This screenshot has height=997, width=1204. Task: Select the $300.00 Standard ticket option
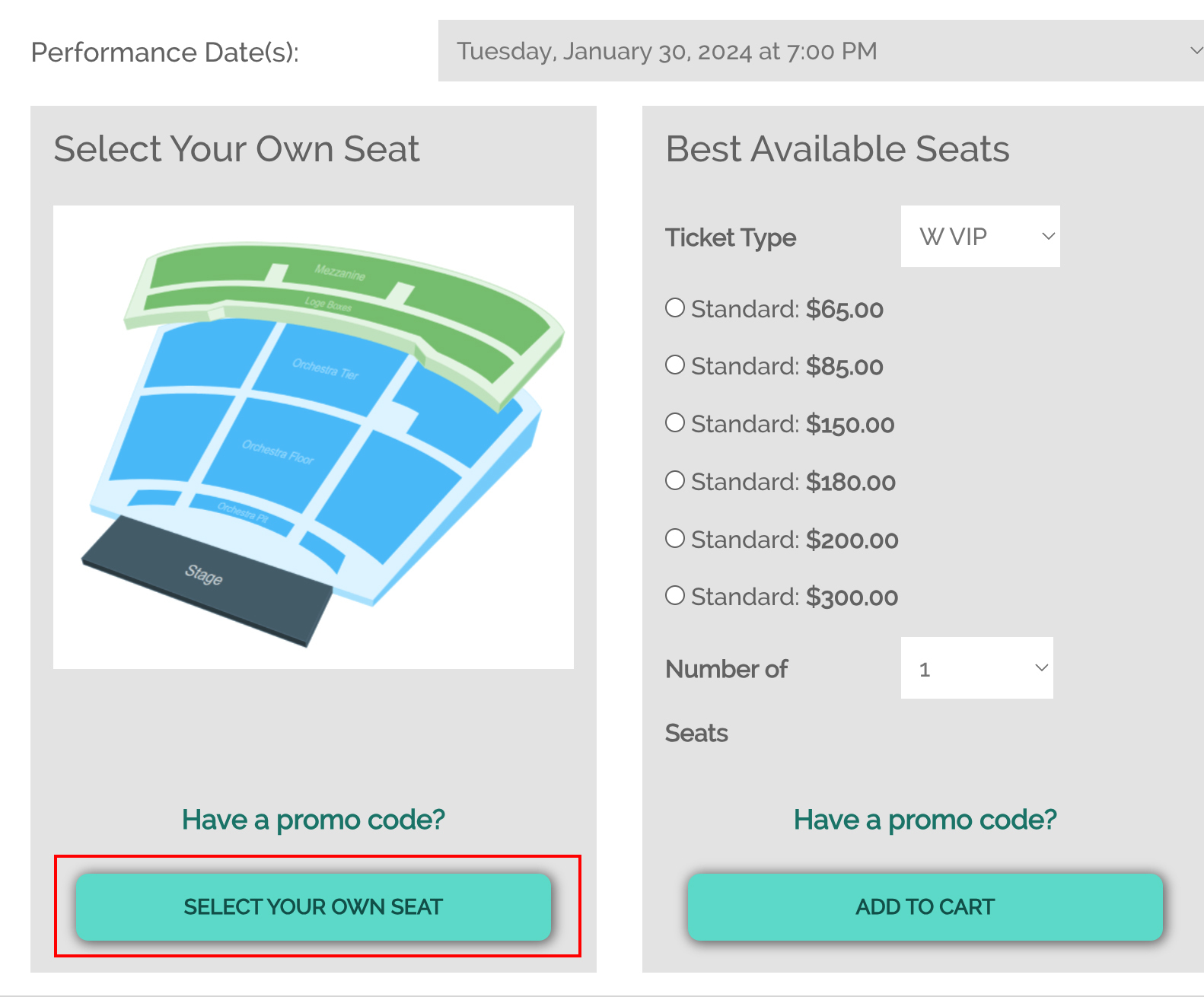(675, 596)
